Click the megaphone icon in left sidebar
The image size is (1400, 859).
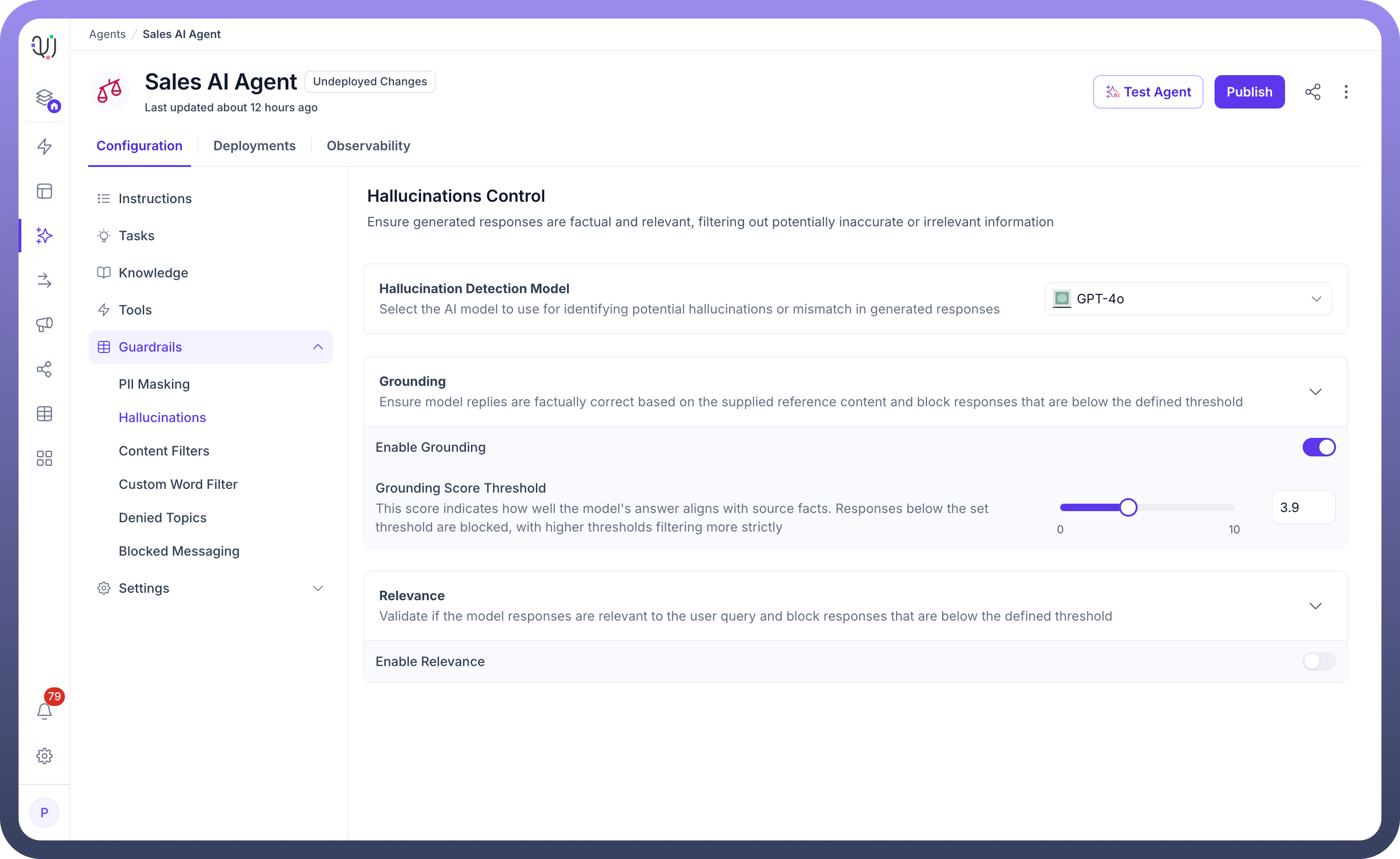click(45, 325)
